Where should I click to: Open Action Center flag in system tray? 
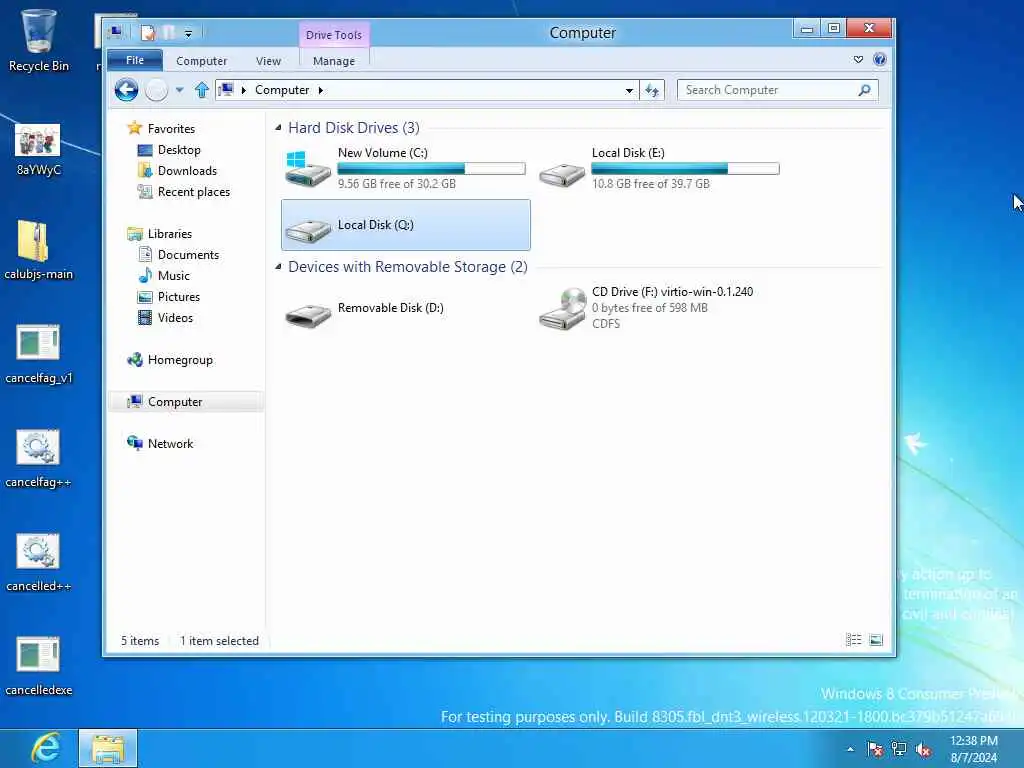(x=875, y=749)
